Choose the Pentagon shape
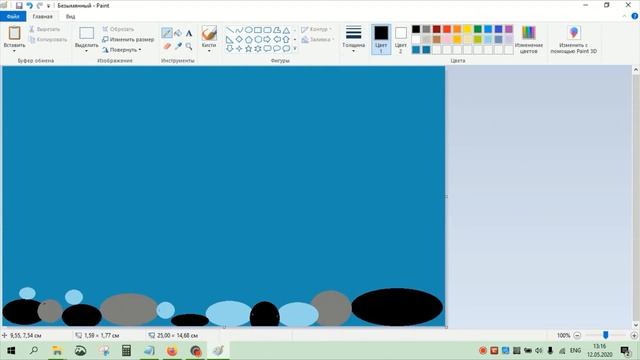The width and height of the screenshot is (640, 360). 249,40
